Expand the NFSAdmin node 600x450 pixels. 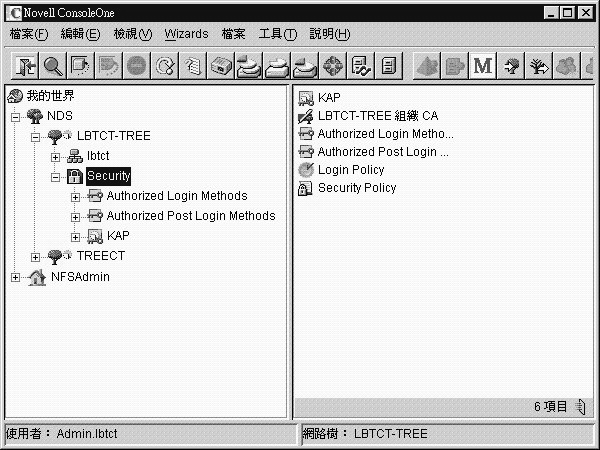click(x=15, y=277)
